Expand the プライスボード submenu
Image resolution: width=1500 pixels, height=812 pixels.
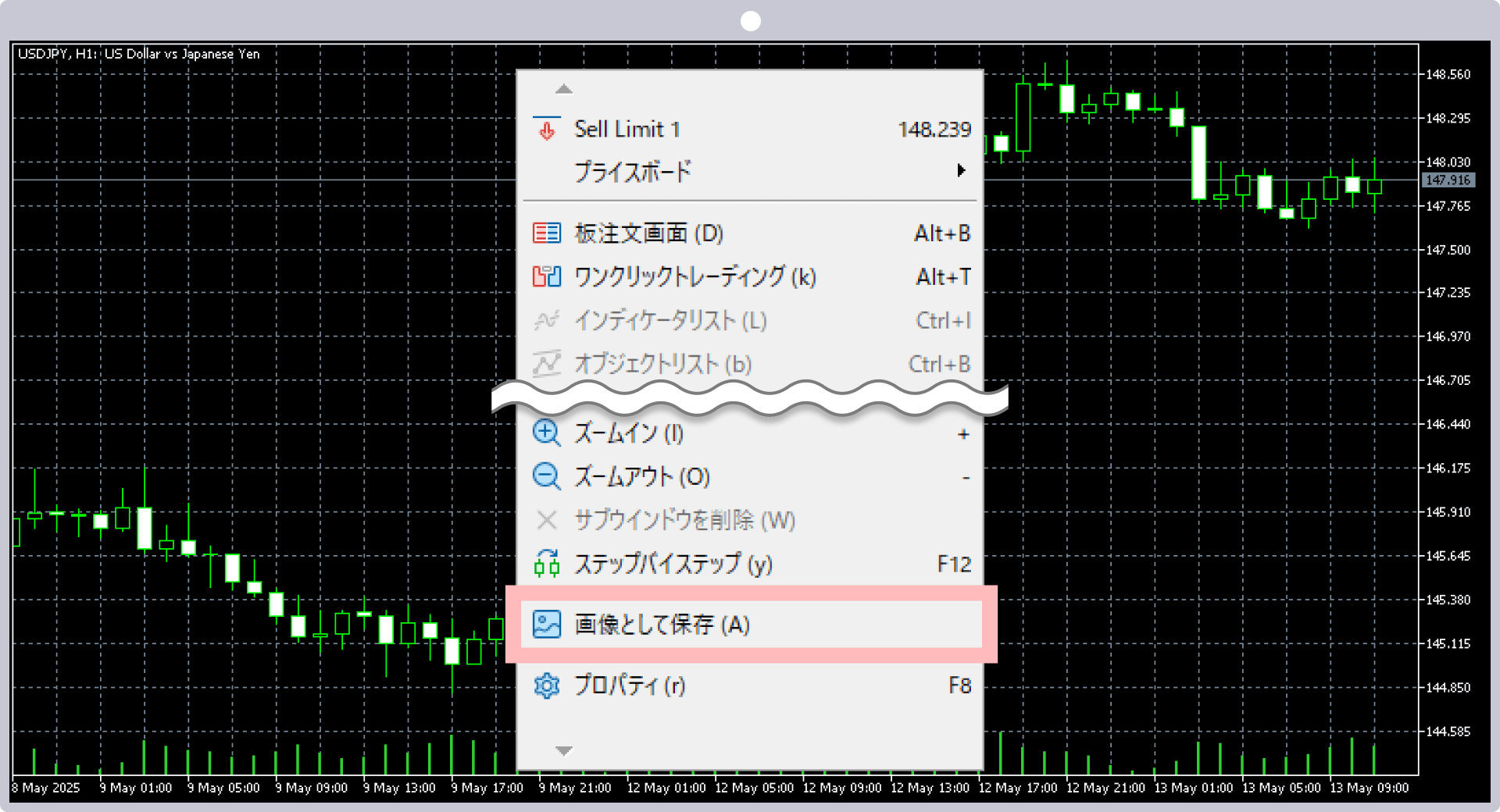pyautogui.click(x=961, y=171)
